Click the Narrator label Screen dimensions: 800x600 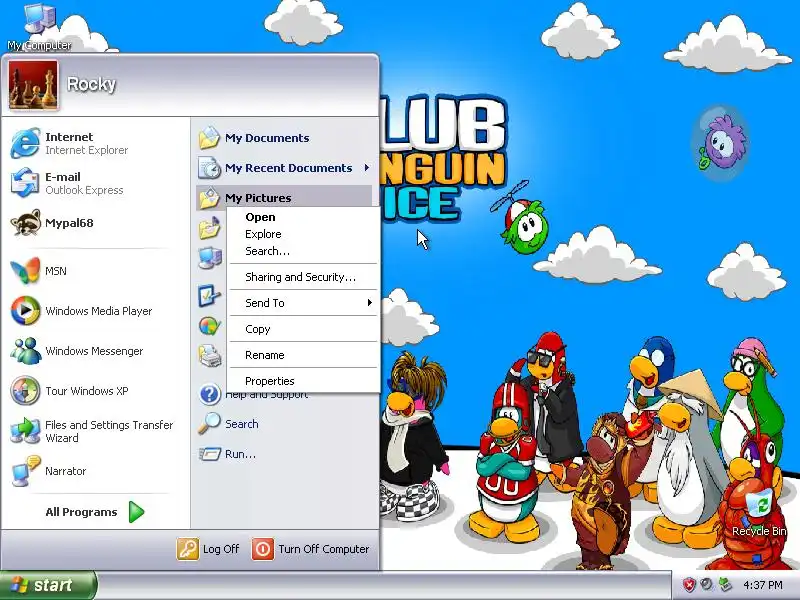(65, 471)
